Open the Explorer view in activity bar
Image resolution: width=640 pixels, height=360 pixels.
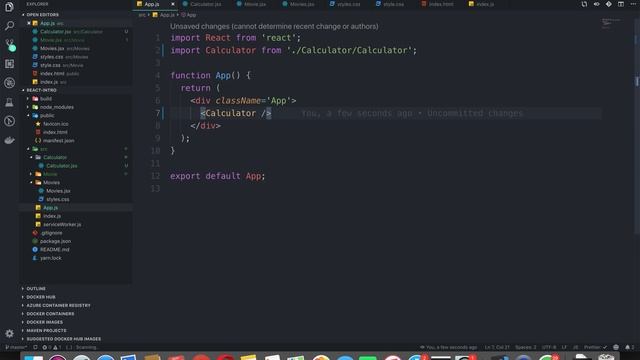9,7
